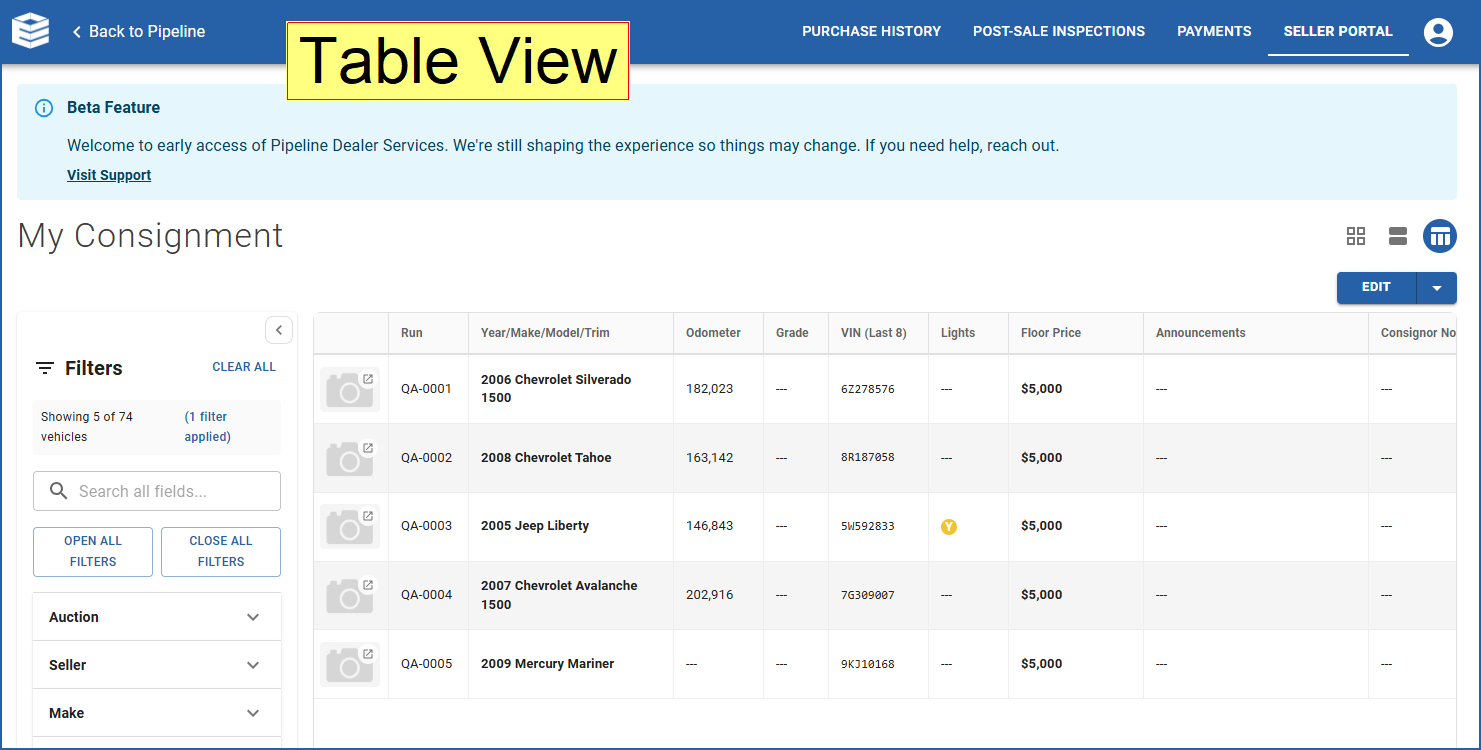This screenshot has width=1481, height=750.
Task: Open photo placeholder for QA-0004
Action: click(350, 595)
